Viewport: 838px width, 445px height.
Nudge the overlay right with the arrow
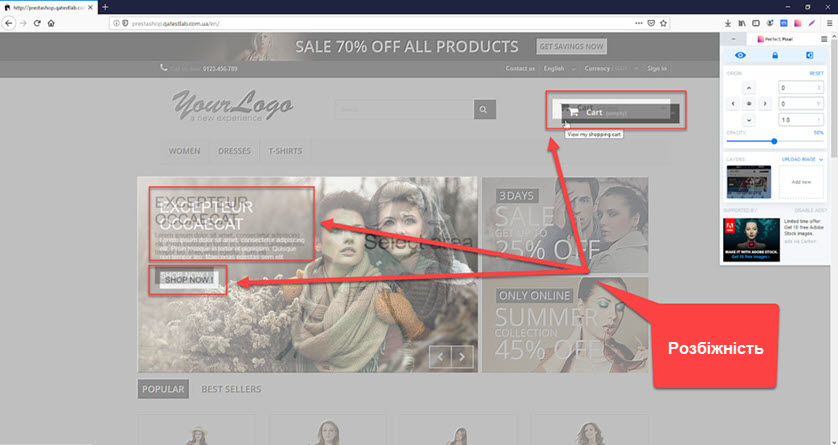coord(765,104)
